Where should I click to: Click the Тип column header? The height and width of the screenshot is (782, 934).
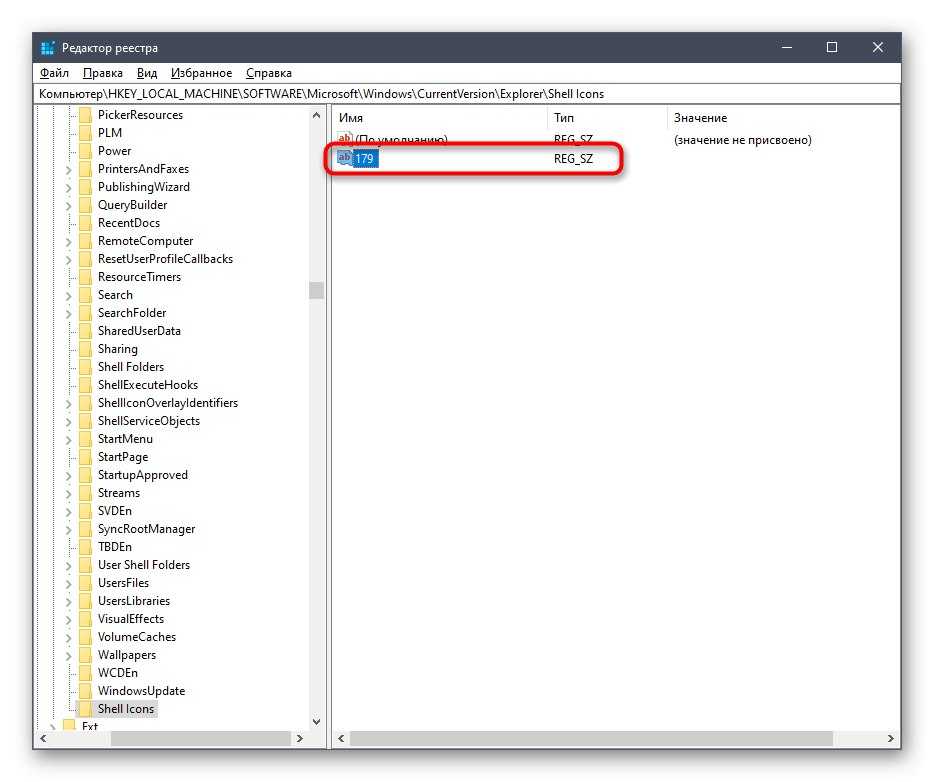click(606, 117)
